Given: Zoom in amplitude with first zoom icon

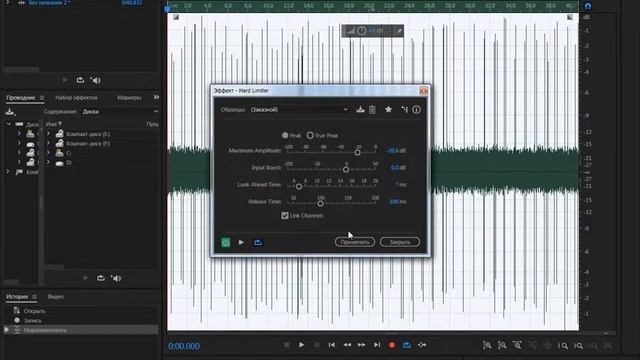Looking at the screenshot, I should pyautogui.click(x=487, y=345).
